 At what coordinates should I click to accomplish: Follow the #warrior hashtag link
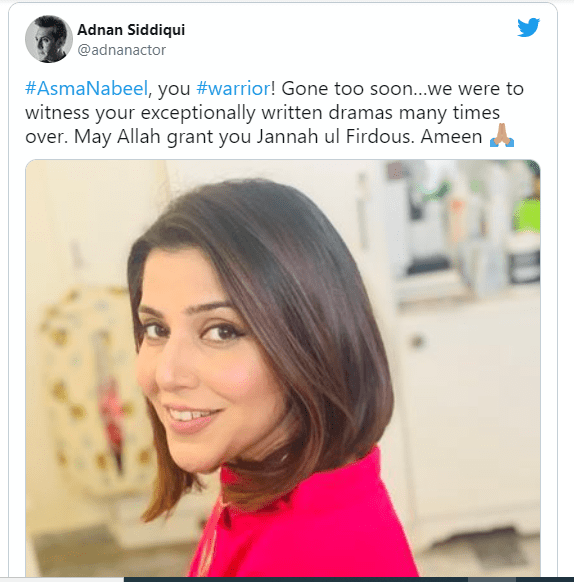coord(233,89)
